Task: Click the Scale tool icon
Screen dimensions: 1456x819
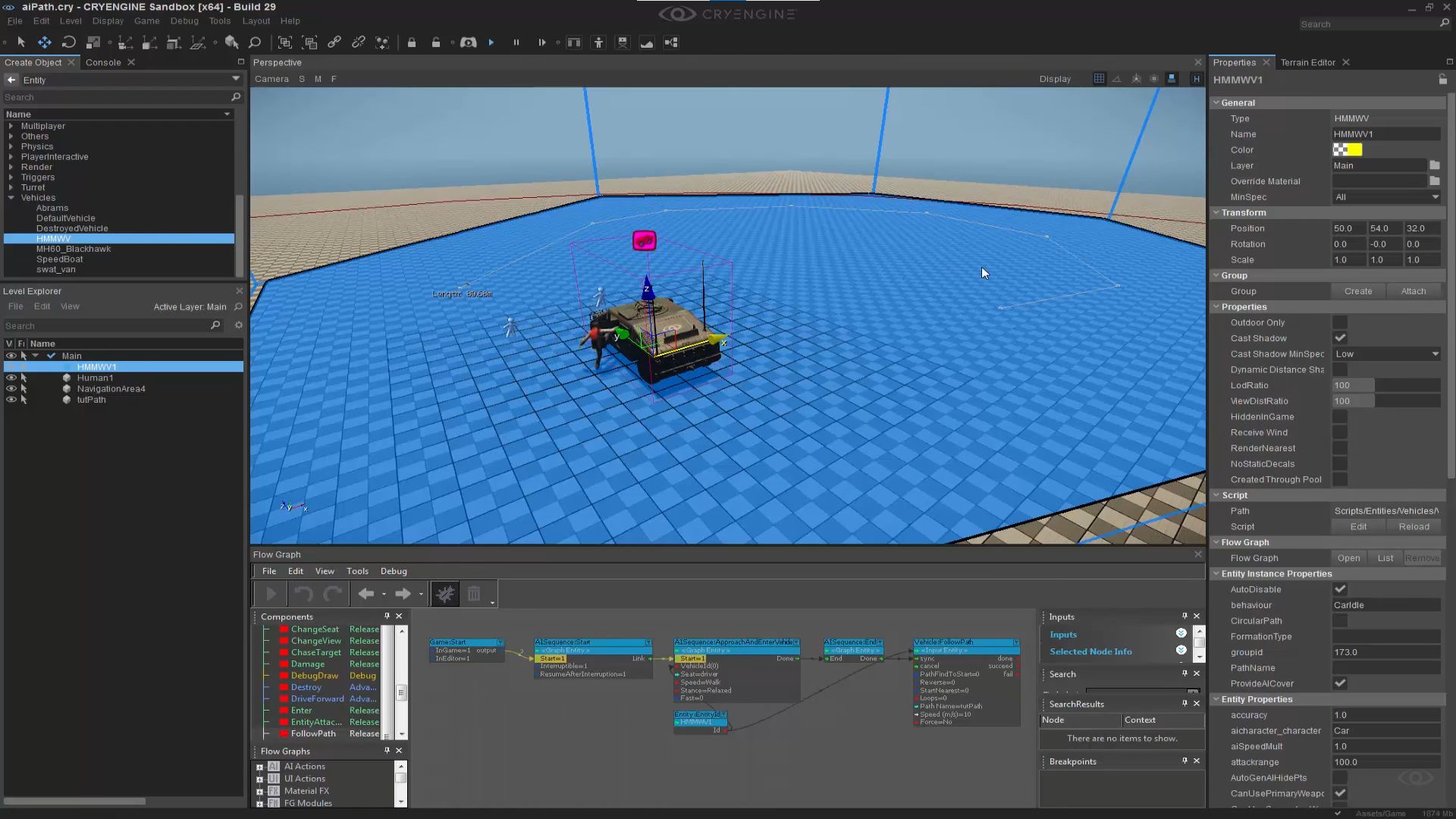Action: [93, 42]
